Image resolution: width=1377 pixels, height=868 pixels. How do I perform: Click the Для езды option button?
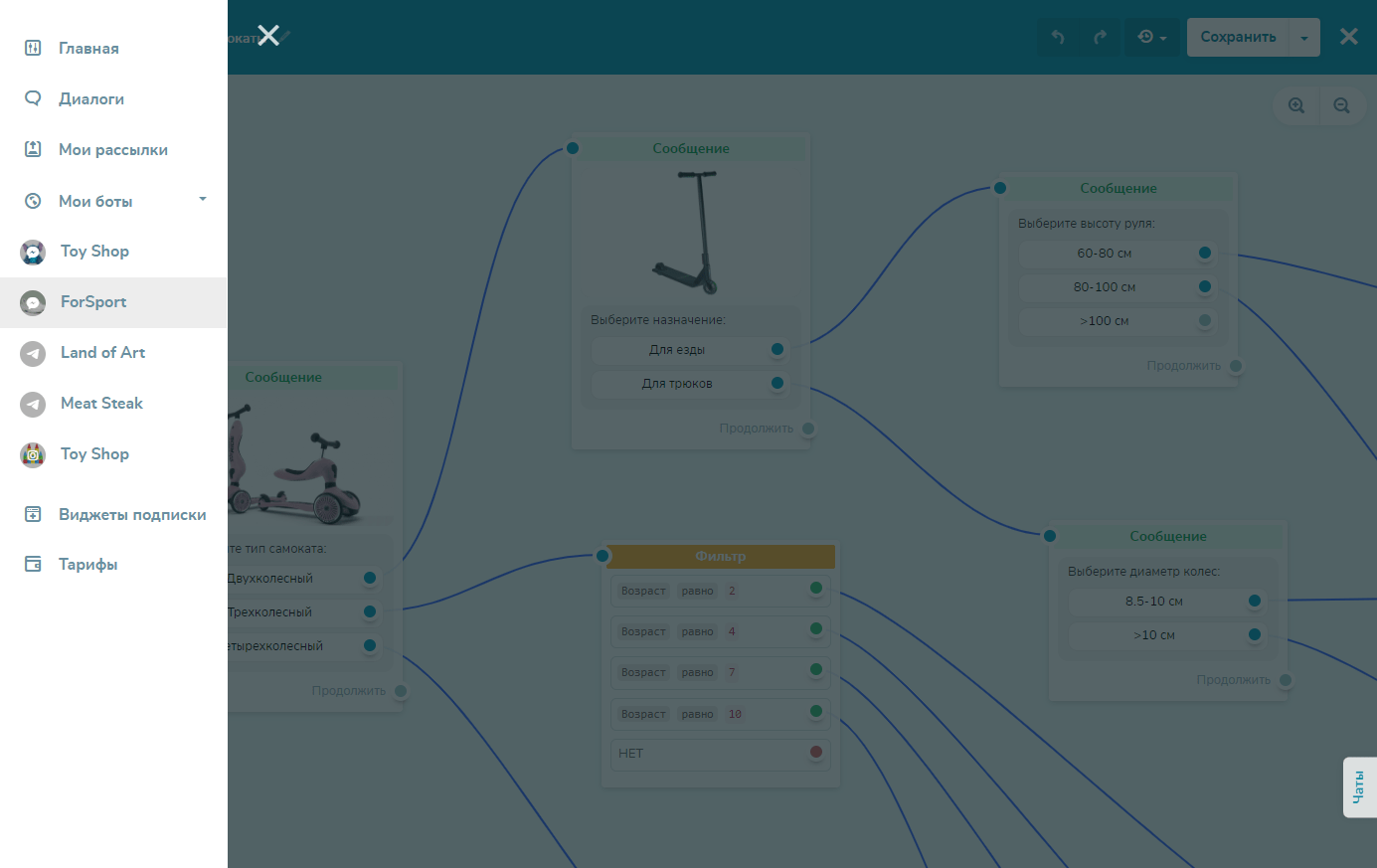[x=677, y=350]
